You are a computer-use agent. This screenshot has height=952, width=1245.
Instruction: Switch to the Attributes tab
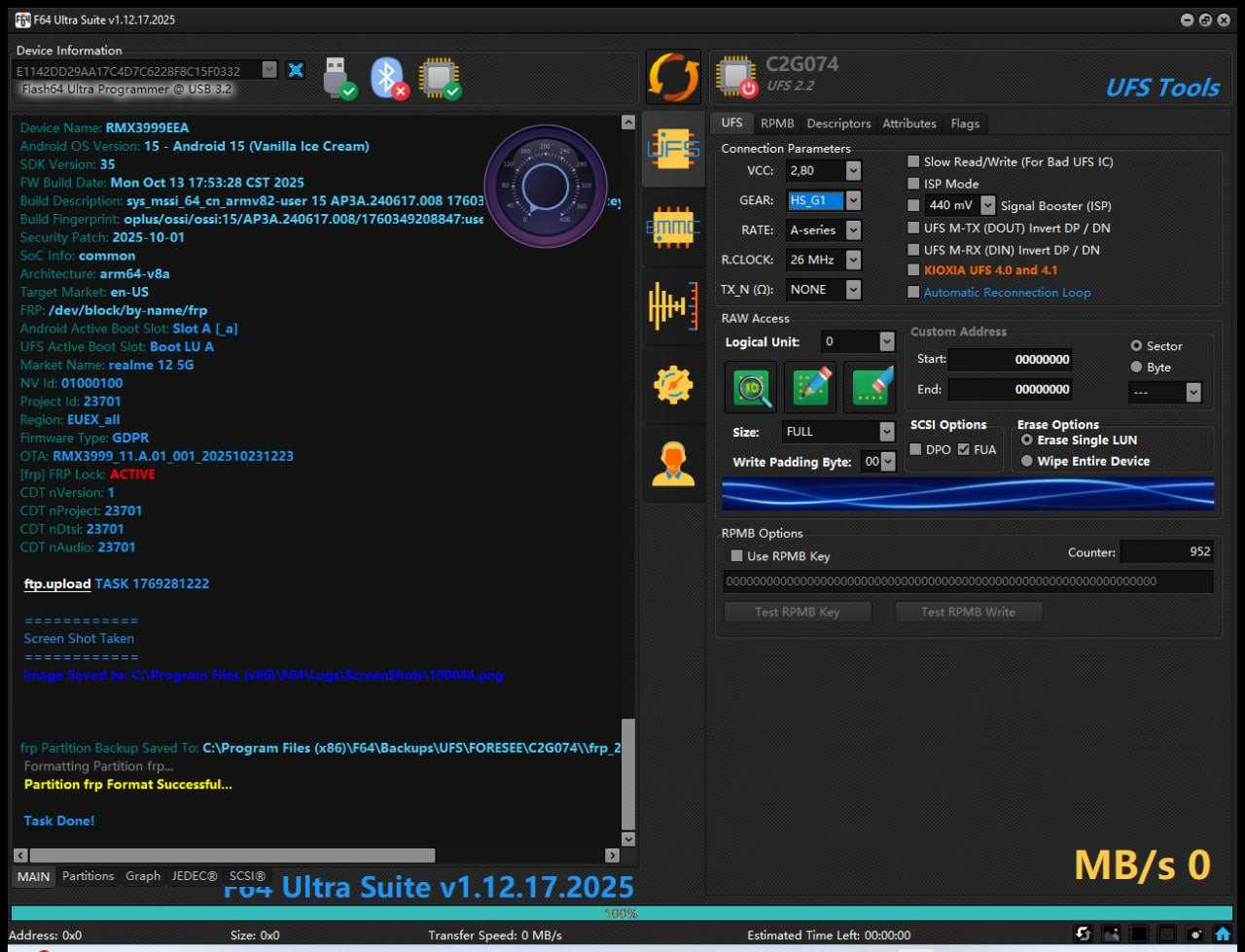click(x=909, y=123)
